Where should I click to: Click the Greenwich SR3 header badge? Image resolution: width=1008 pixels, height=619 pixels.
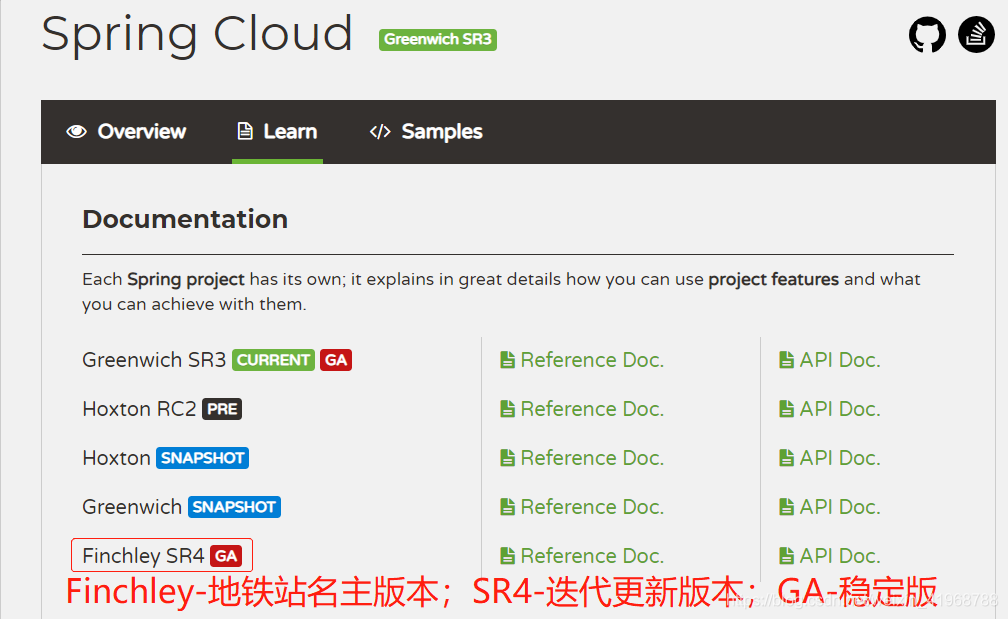[438, 39]
